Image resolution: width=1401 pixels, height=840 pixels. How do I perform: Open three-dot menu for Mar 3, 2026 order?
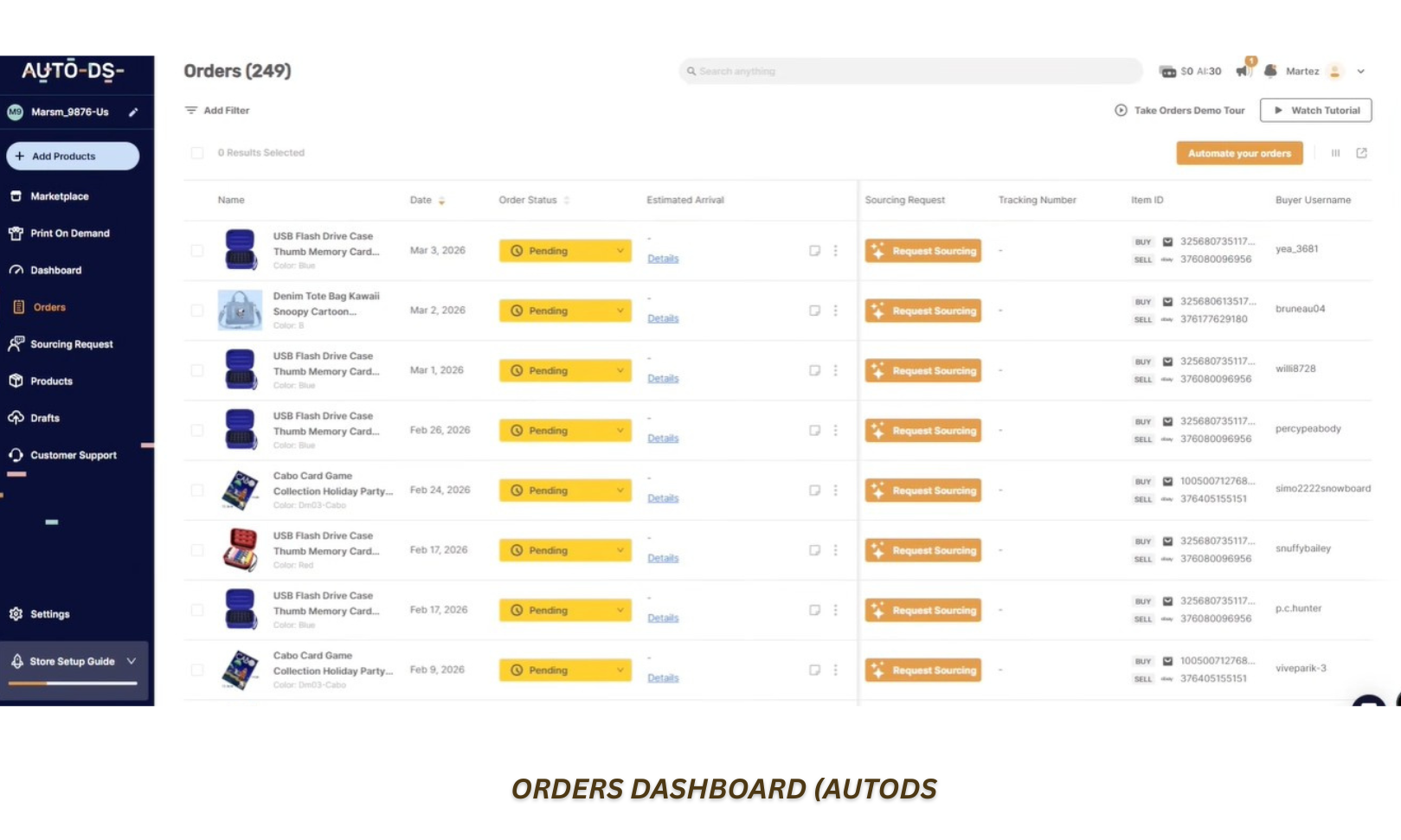click(x=835, y=251)
